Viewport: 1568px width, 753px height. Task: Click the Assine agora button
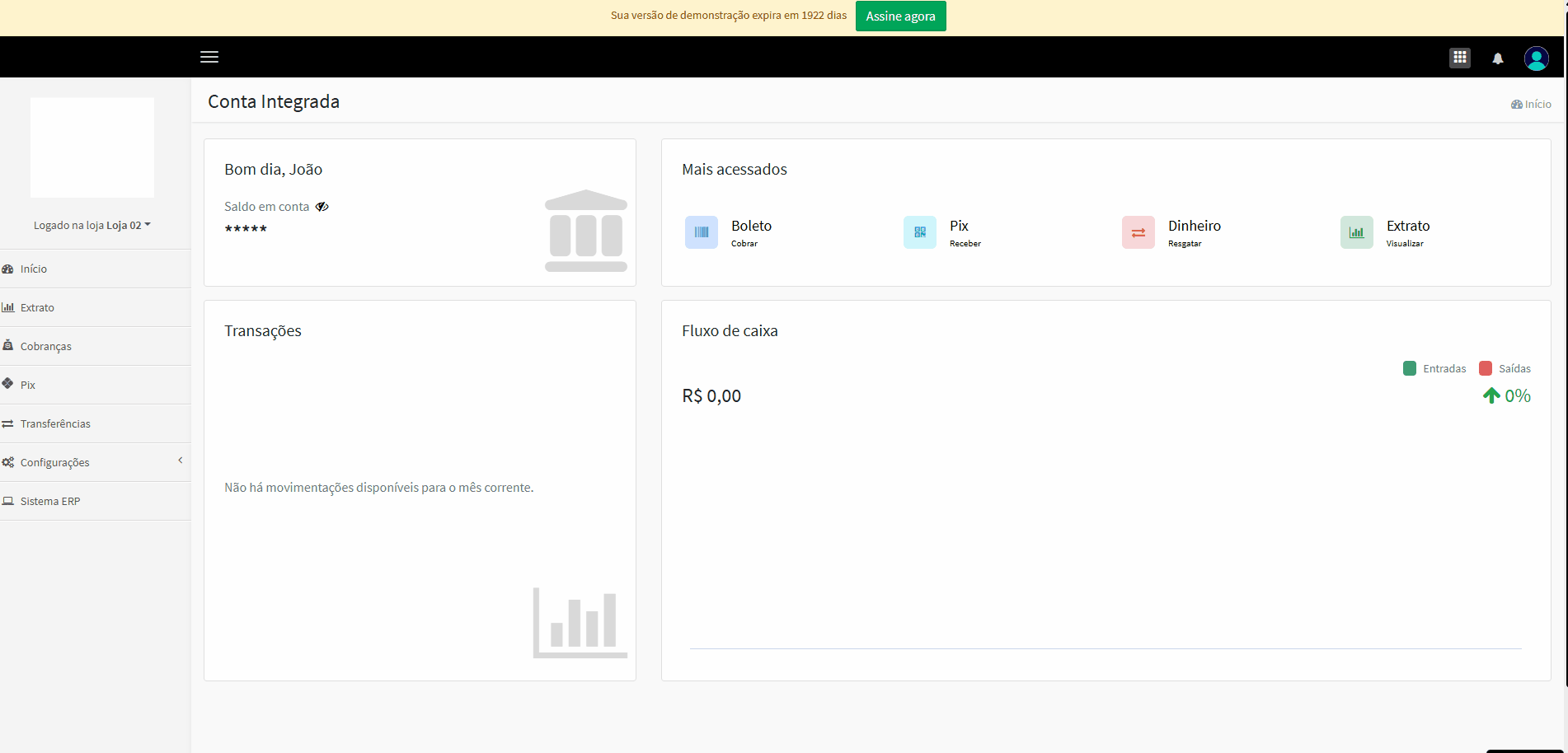coord(900,16)
